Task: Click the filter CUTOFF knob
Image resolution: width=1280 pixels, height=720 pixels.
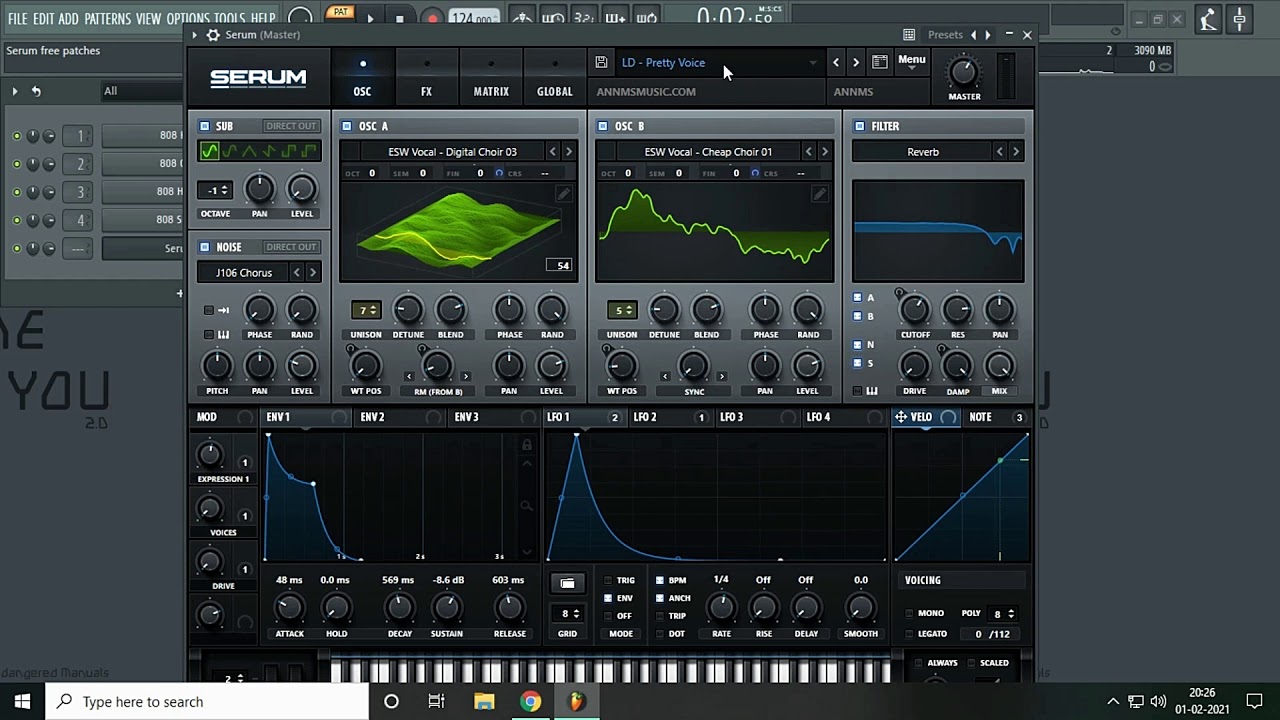Action: [x=914, y=310]
